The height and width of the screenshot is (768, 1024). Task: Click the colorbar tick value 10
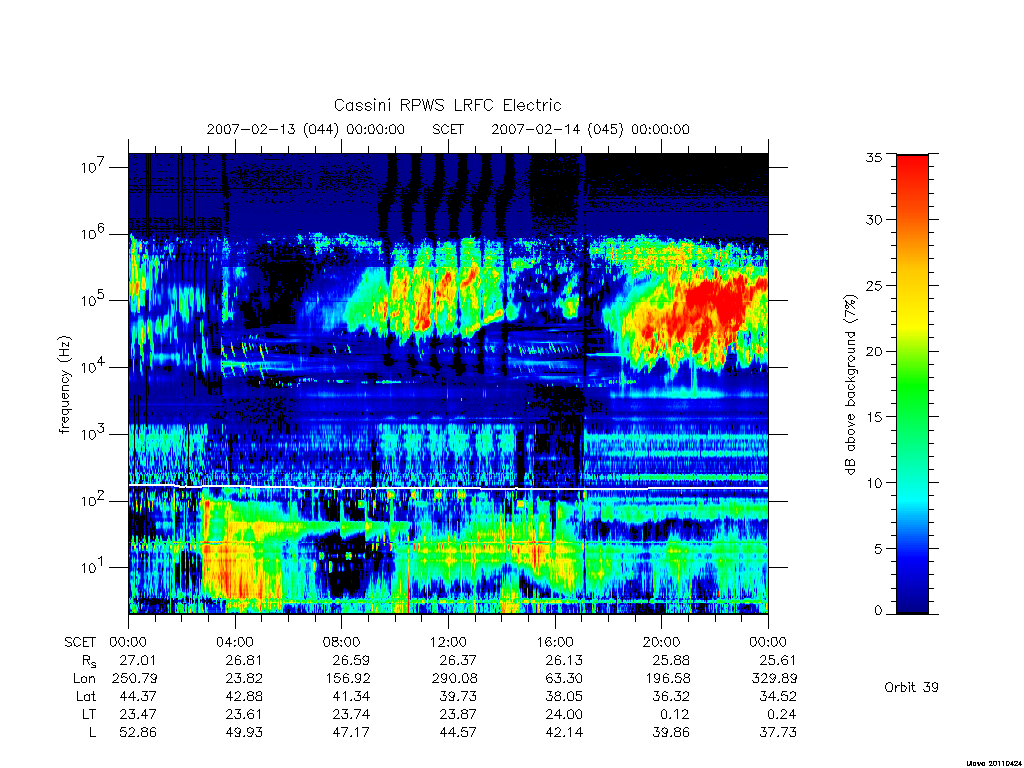click(874, 483)
